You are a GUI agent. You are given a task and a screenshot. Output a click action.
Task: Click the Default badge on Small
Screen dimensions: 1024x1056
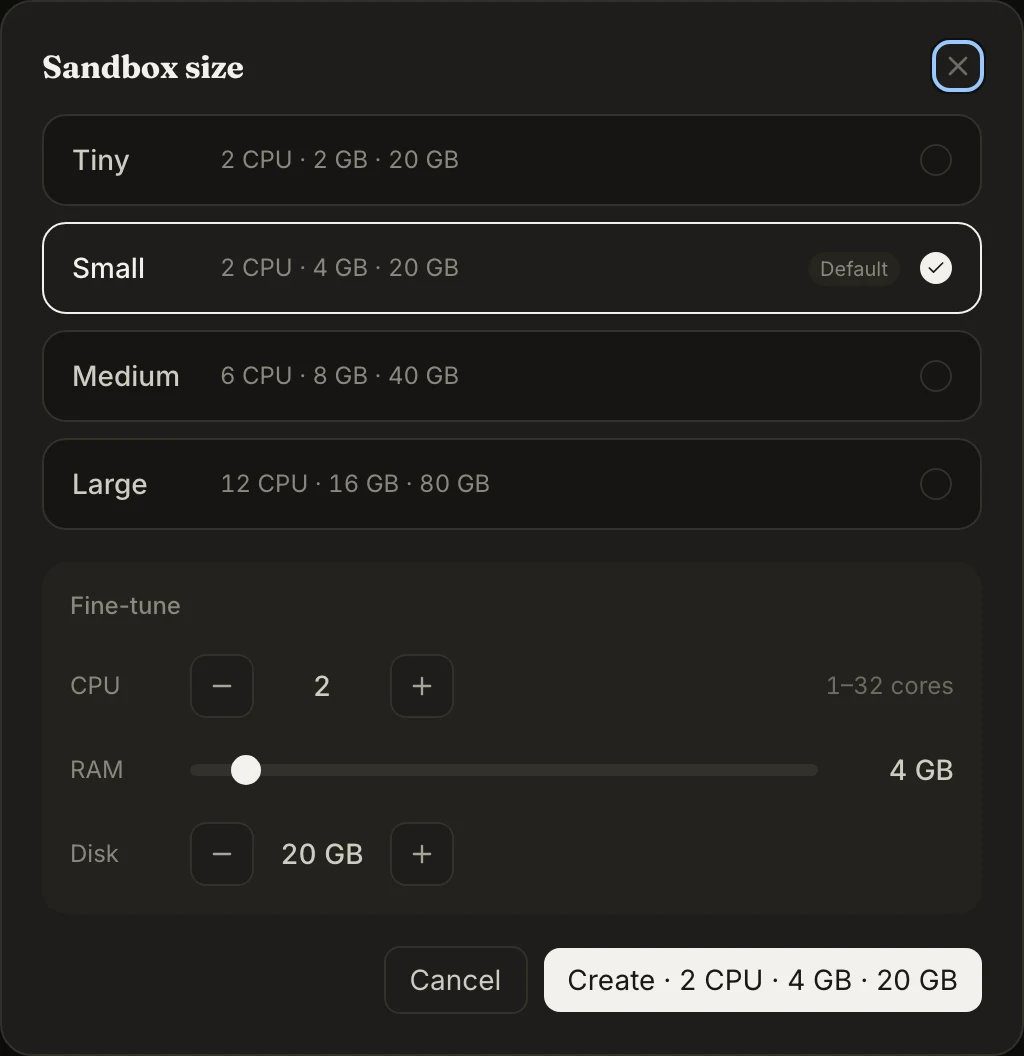[x=854, y=269]
